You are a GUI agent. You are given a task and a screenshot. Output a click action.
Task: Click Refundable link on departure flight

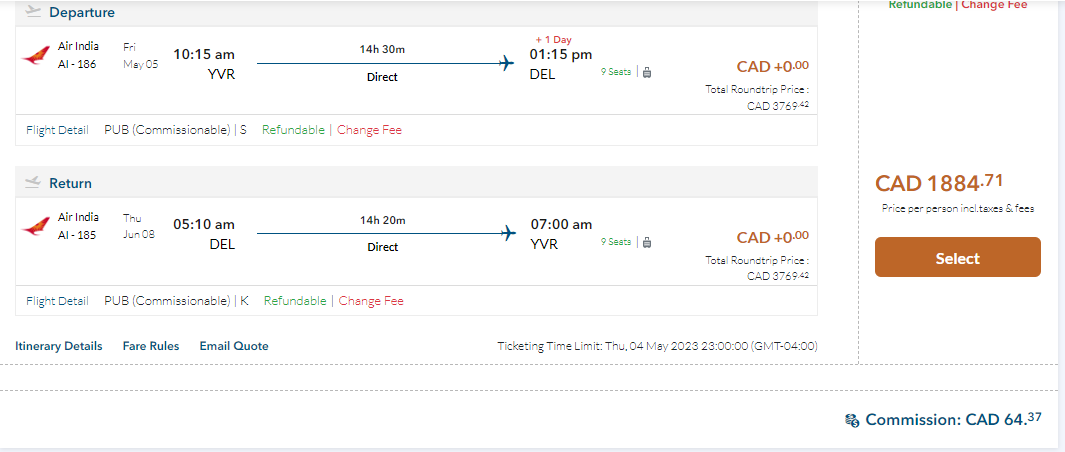coord(293,130)
